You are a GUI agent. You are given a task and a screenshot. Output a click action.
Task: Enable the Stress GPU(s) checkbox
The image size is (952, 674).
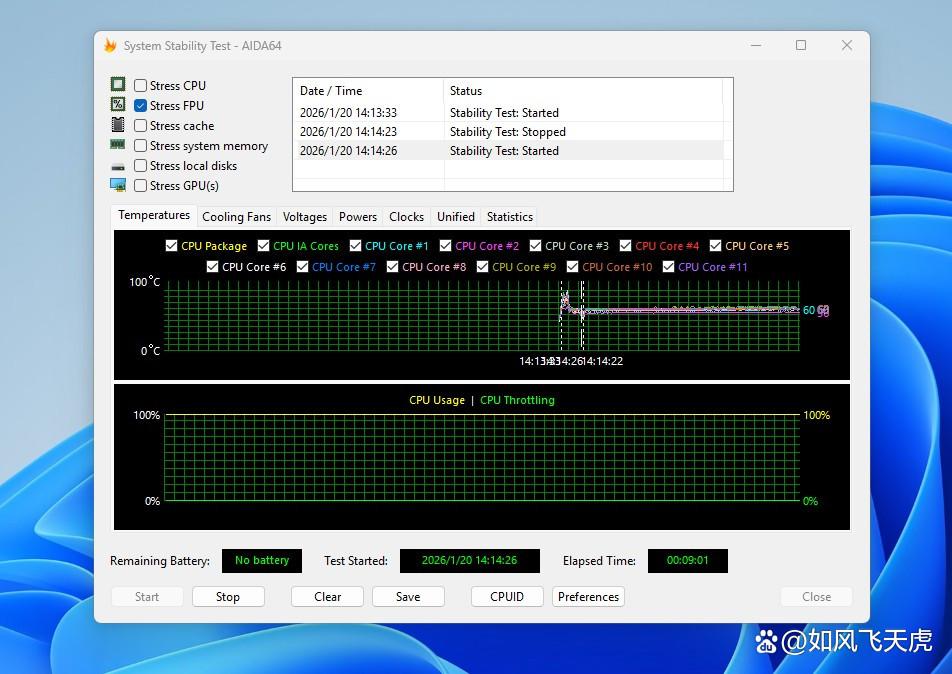[x=140, y=186]
